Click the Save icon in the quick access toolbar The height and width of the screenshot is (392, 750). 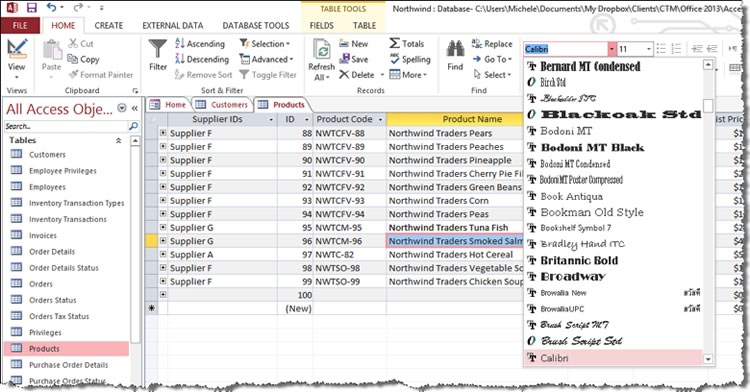coord(32,8)
